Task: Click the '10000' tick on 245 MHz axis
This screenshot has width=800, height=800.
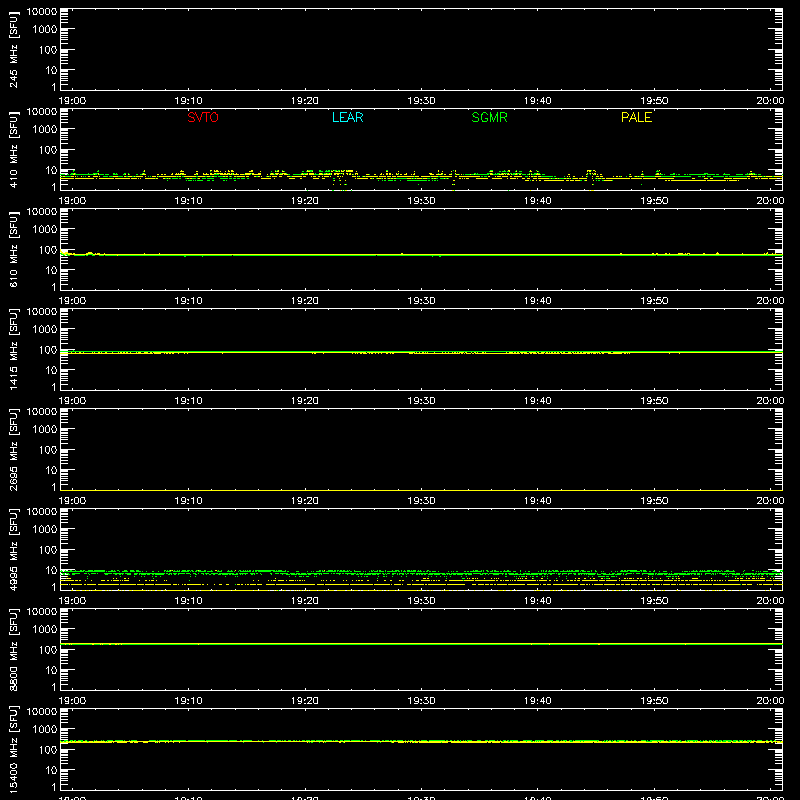Action: pyautogui.click(x=42, y=12)
